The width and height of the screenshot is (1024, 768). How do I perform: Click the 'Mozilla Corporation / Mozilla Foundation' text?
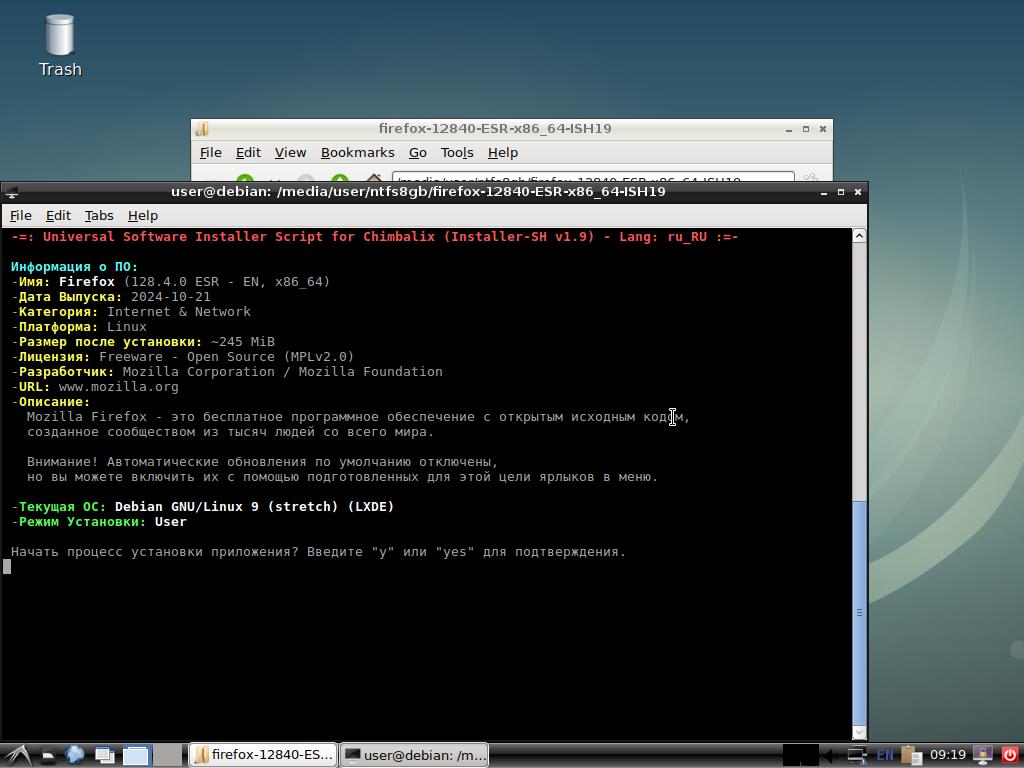(x=283, y=372)
